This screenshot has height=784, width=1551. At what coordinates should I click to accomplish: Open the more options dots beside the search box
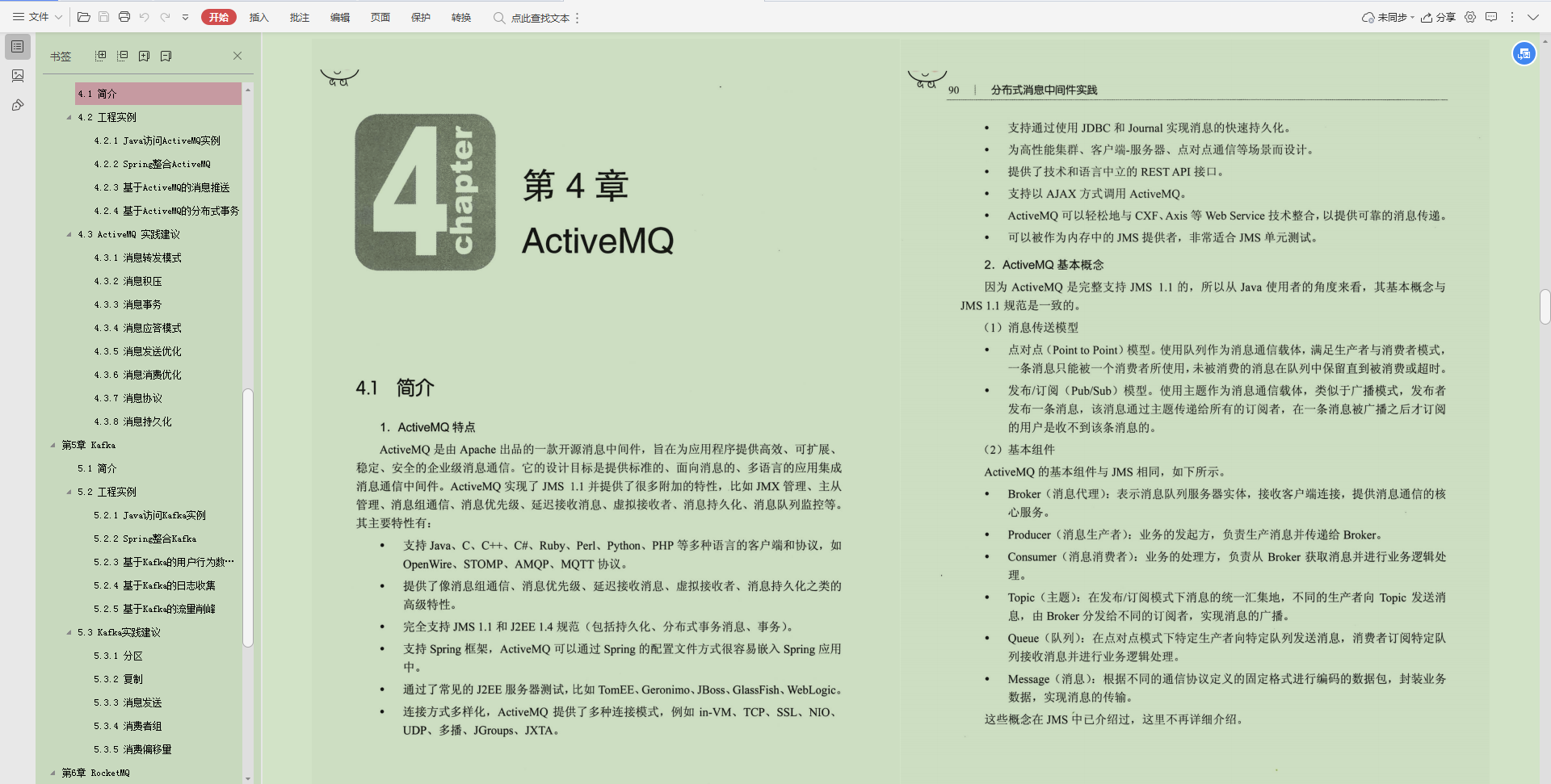pyautogui.click(x=578, y=18)
